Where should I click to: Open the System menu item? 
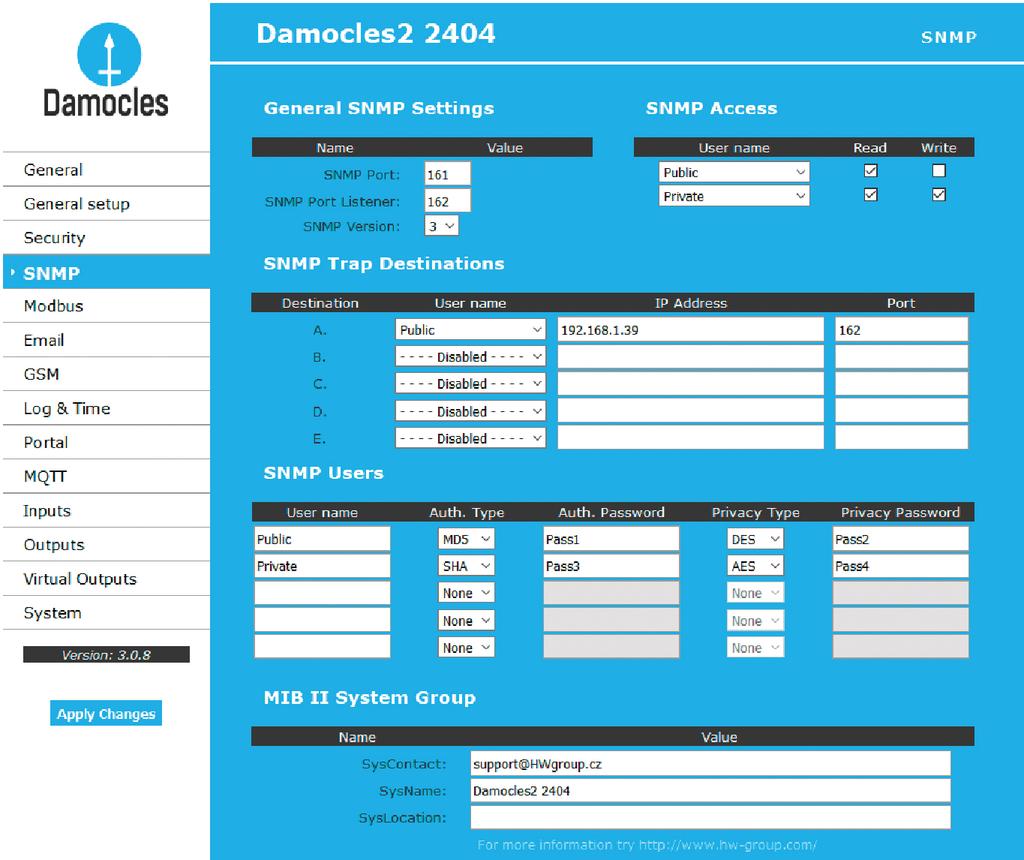[106, 613]
